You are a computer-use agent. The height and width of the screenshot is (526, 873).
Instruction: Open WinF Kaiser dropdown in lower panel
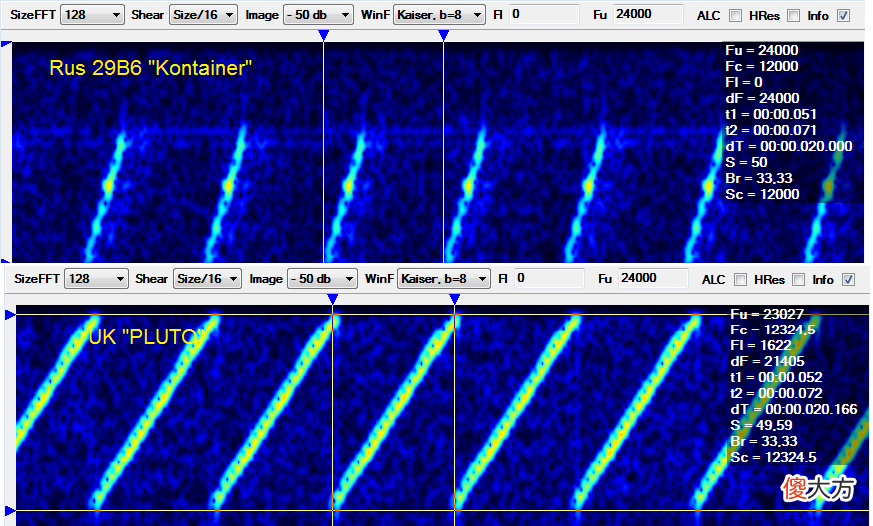[x=444, y=279]
